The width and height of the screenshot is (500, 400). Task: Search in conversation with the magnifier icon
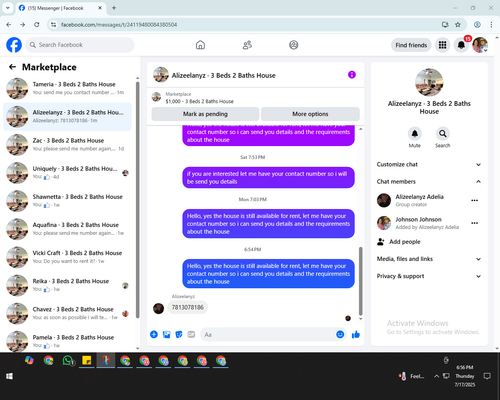(443, 134)
